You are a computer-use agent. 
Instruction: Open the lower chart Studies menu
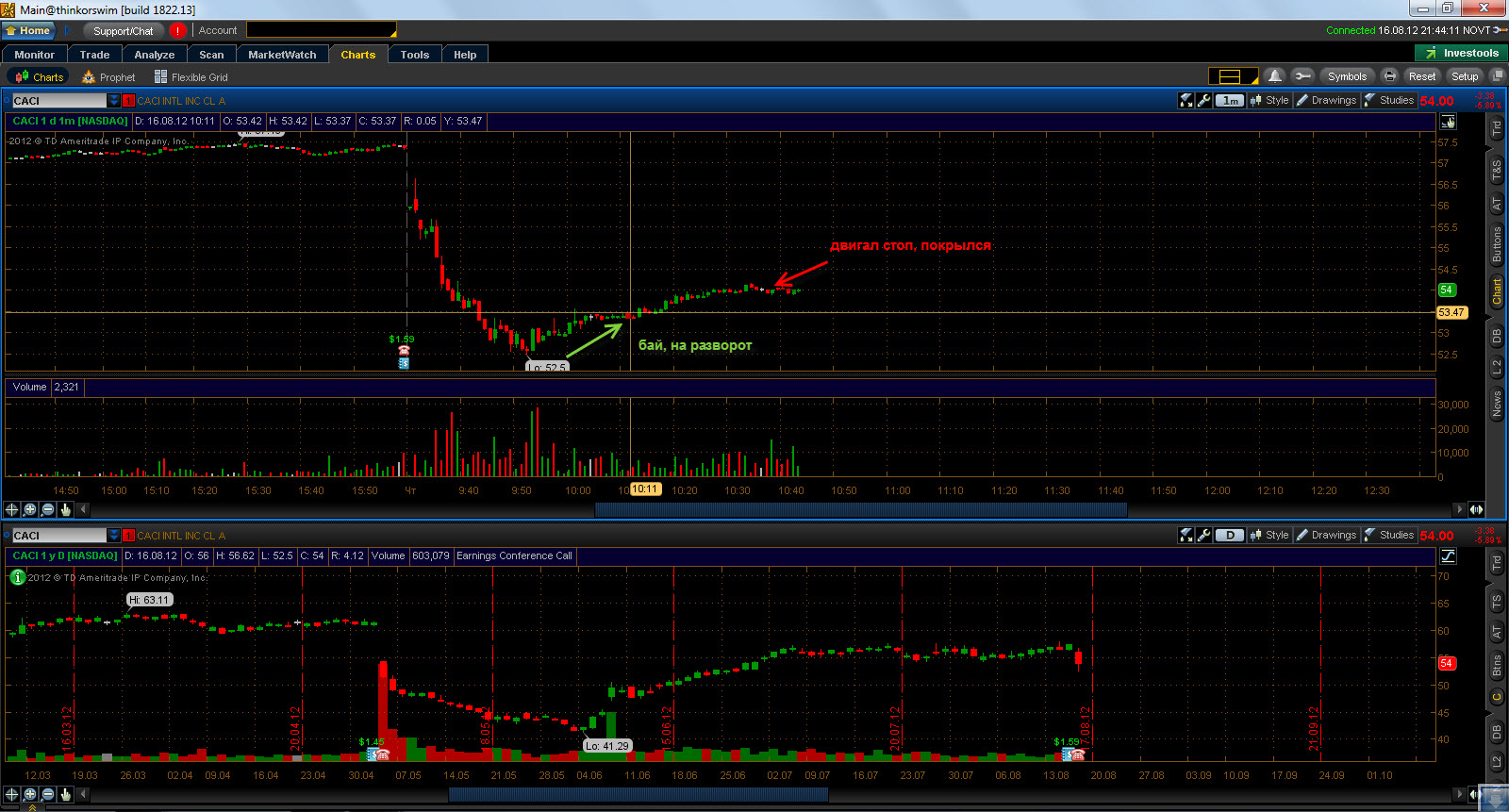point(1389,535)
